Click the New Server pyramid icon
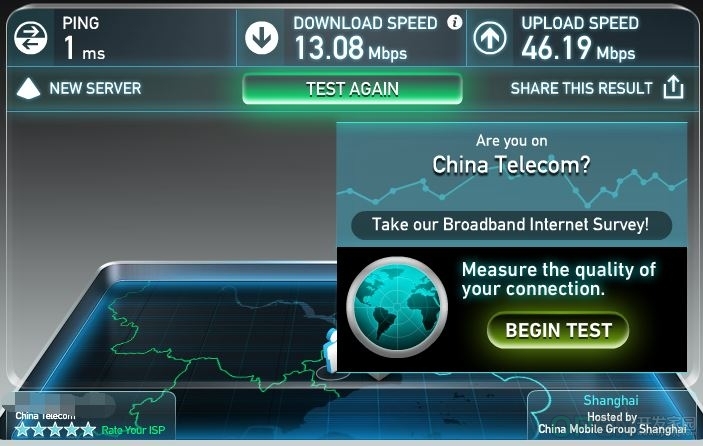 pyautogui.click(x=28, y=88)
